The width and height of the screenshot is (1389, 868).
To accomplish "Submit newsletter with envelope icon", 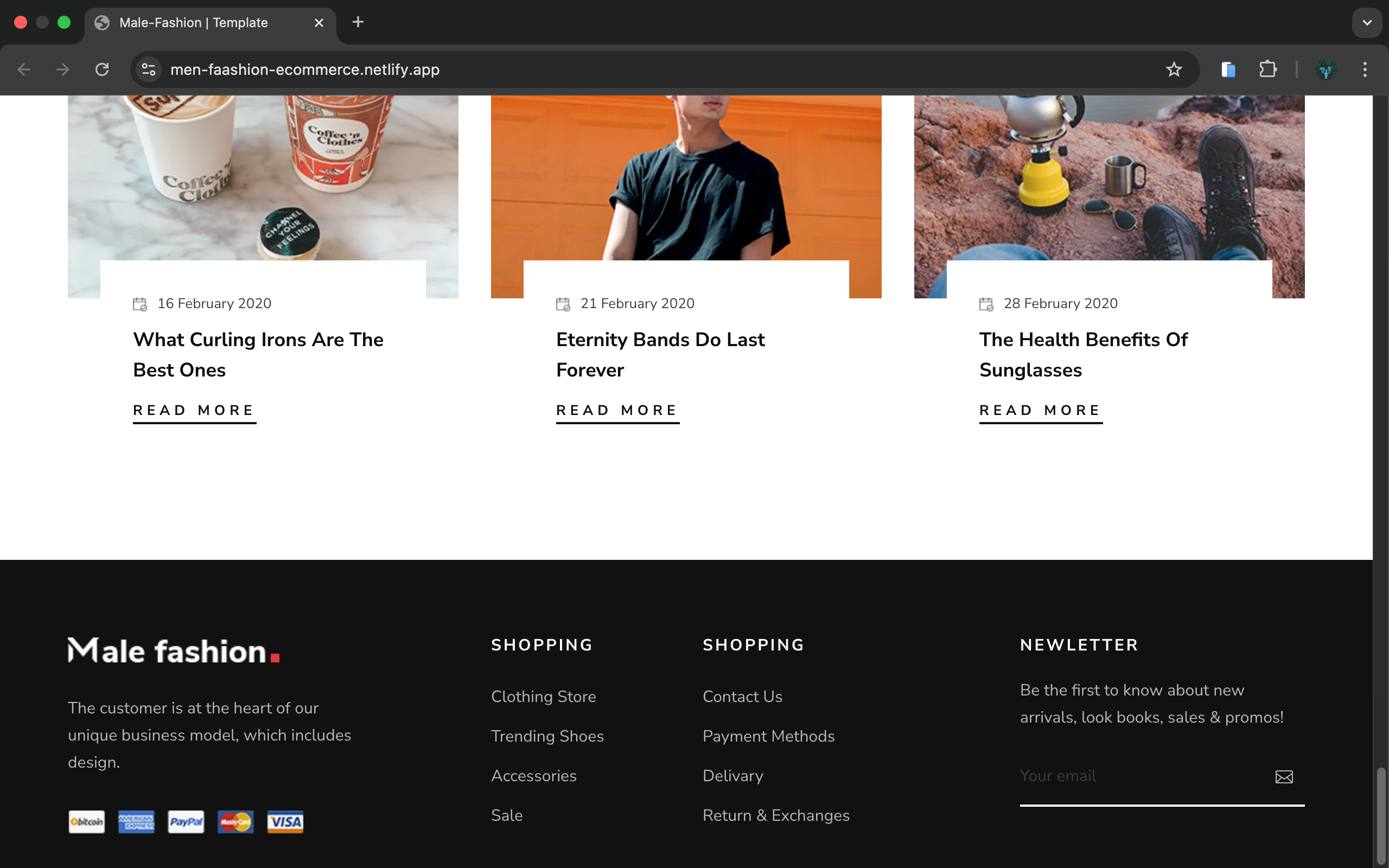I will click(x=1284, y=777).
